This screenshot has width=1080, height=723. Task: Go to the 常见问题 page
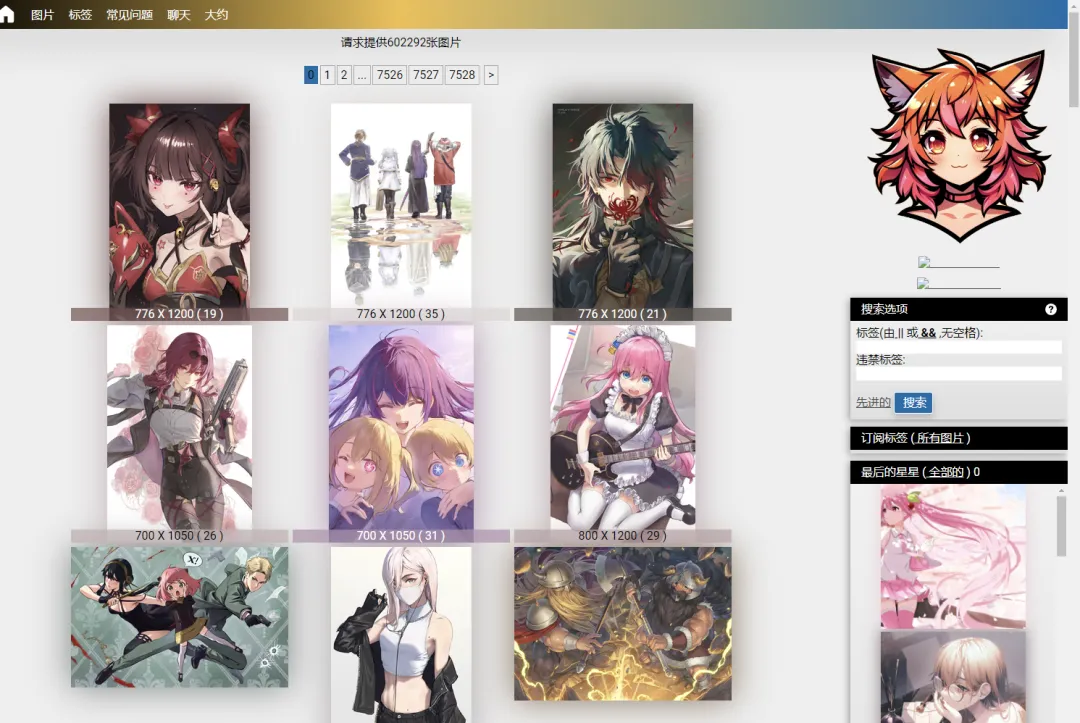pyautogui.click(x=129, y=15)
